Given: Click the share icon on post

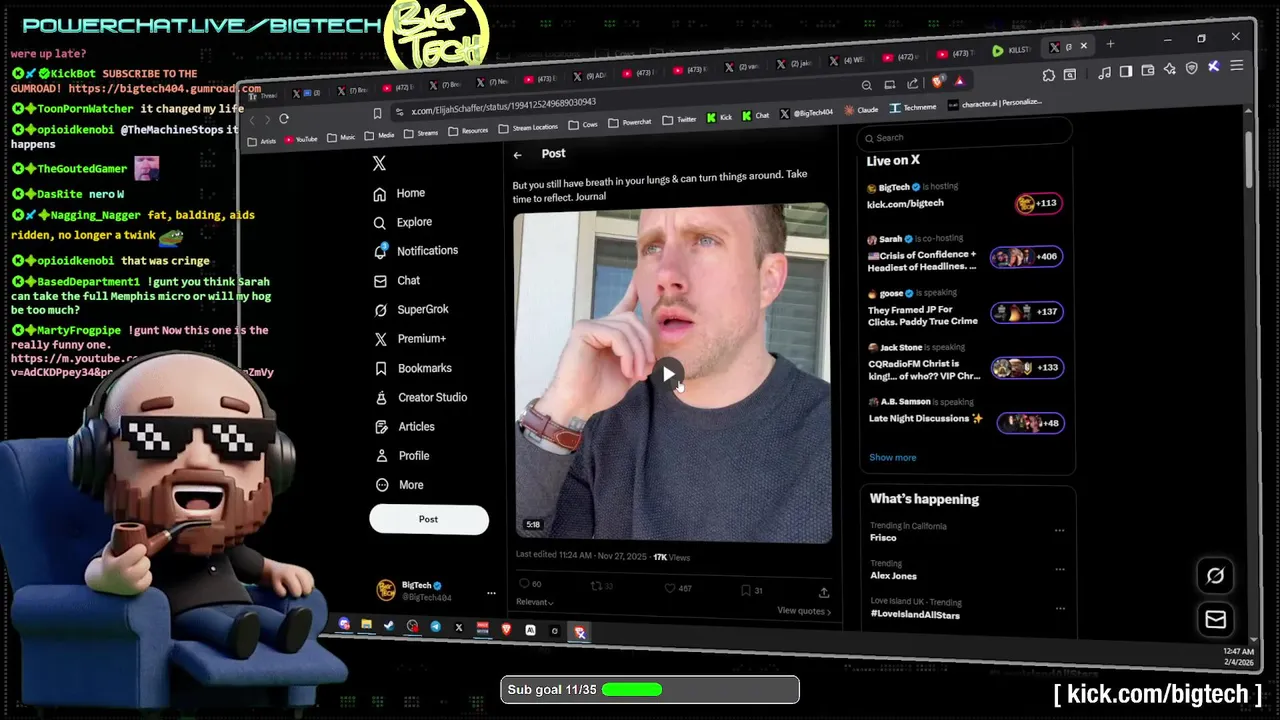Looking at the screenshot, I should [824, 592].
